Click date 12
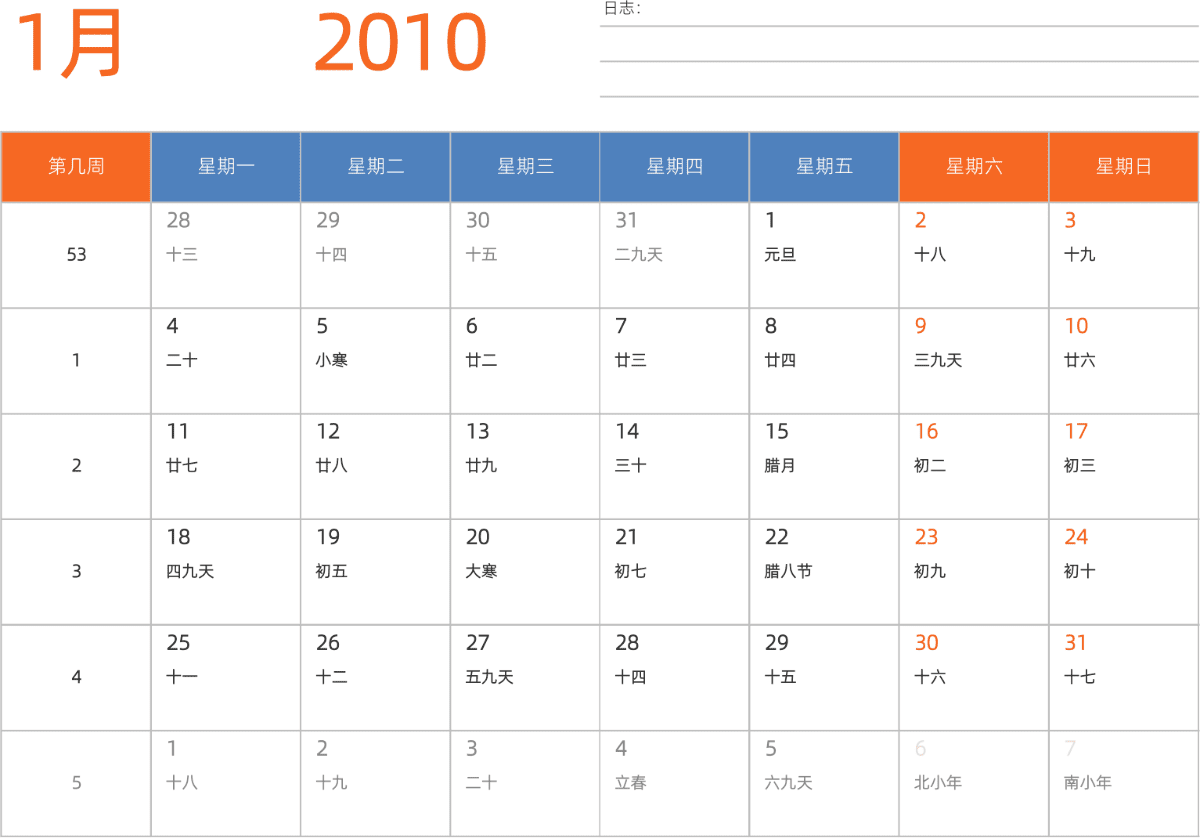1200x838 pixels. pos(328,432)
